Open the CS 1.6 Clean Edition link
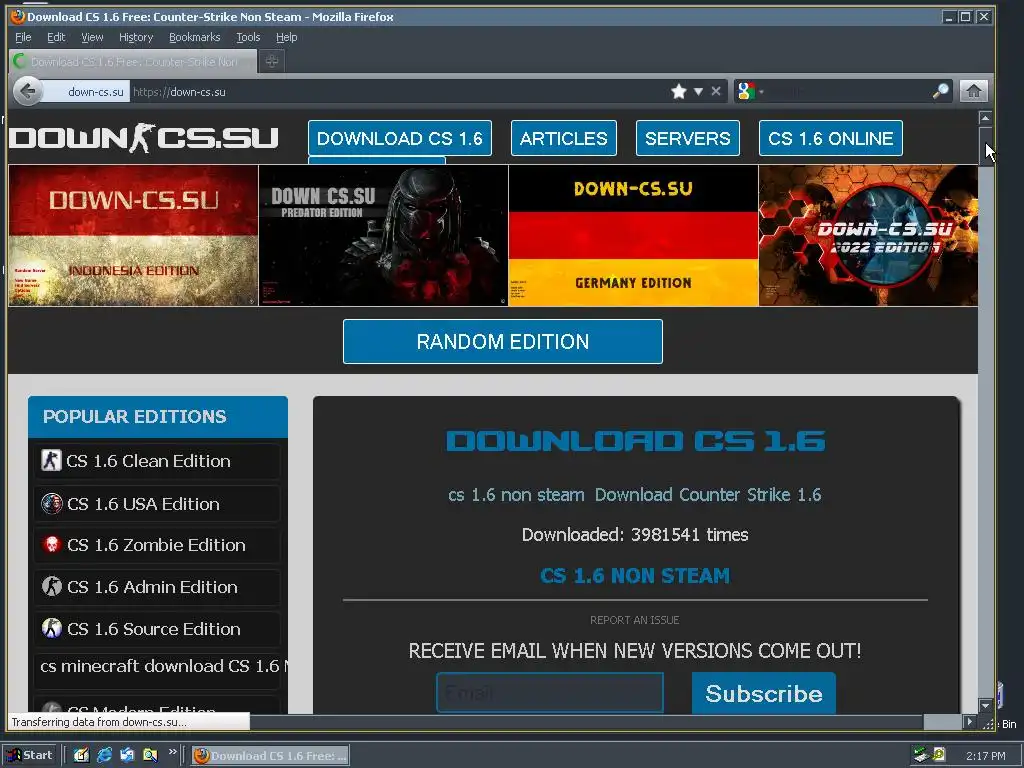The height and width of the screenshot is (768, 1024). click(148, 461)
